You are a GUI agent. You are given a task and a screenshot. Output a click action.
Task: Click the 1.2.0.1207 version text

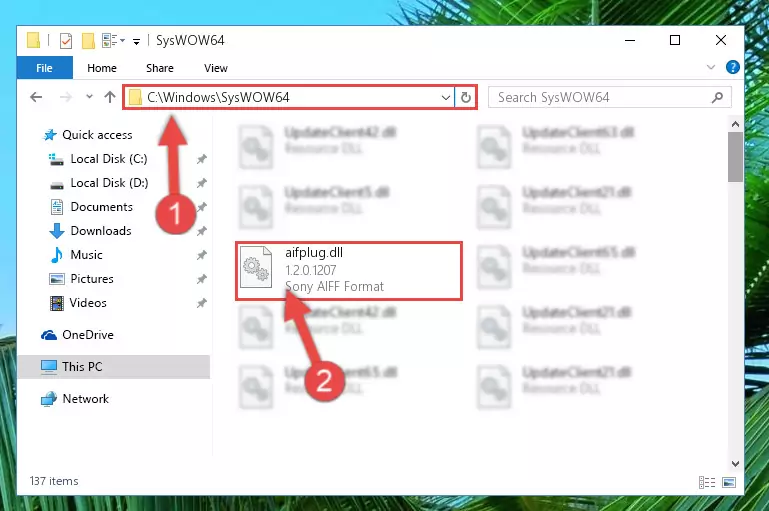click(310, 270)
